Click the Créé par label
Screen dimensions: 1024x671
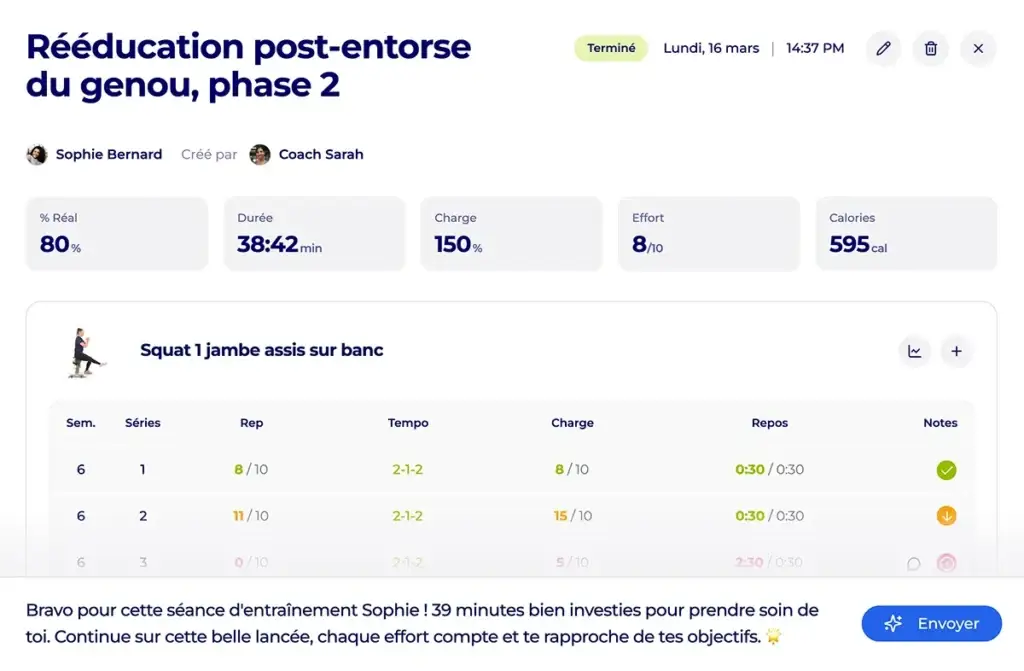pyautogui.click(x=209, y=155)
